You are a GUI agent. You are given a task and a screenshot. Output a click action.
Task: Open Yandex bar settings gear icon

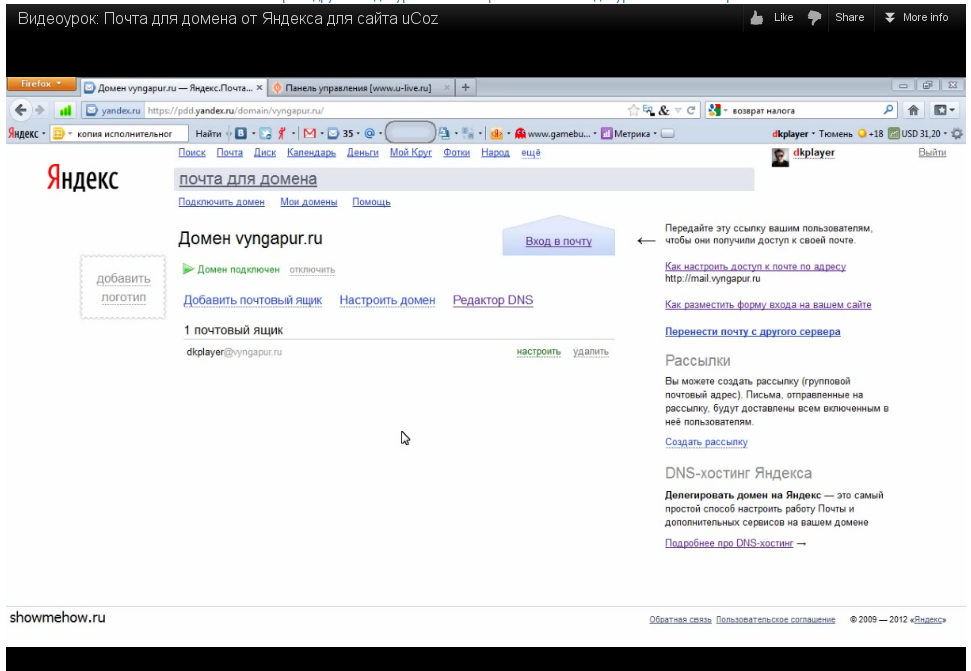[957, 133]
